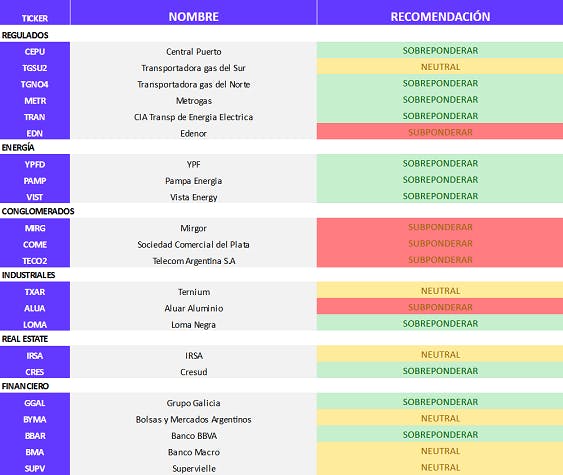The image size is (563, 475).
Task: Click the REGULADOS section heading
Action: pyautogui.click(x=25, y=35)
